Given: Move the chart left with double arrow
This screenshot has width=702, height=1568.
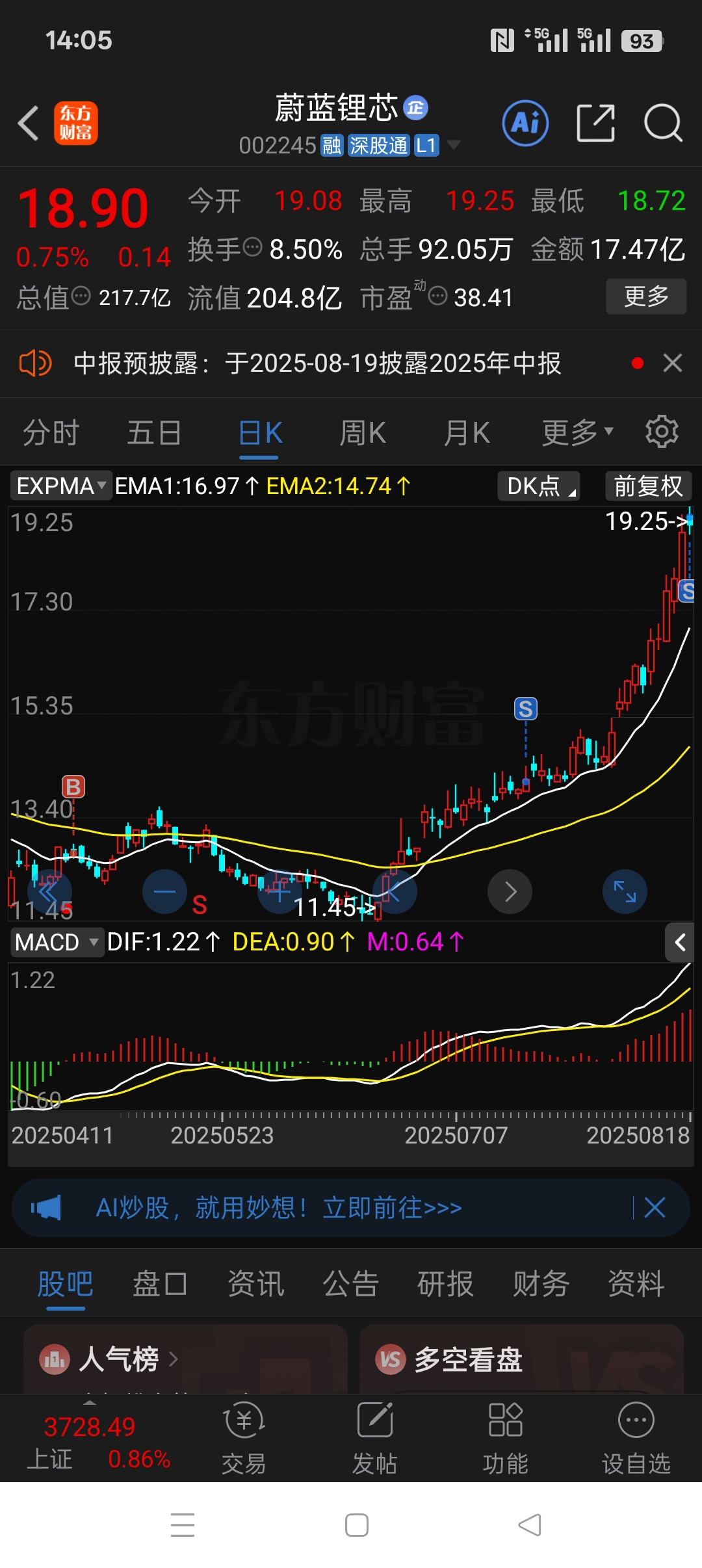Looking at the screenshot, I should click(49, 892).
